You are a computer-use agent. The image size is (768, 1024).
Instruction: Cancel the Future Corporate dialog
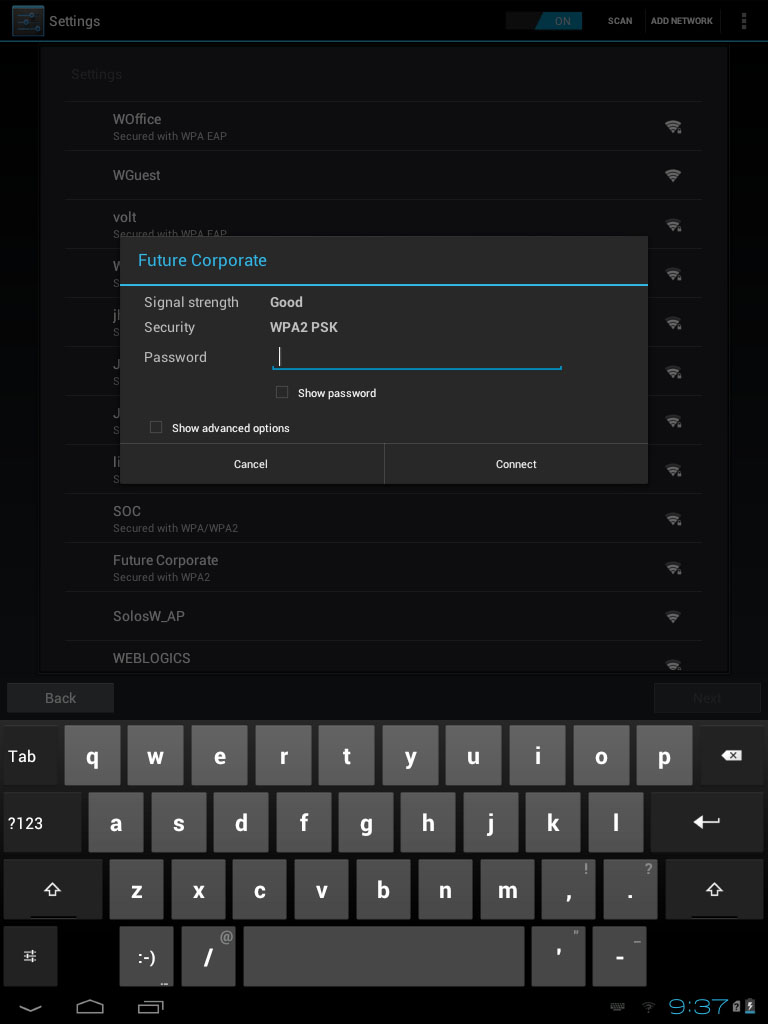coord(251,464)
